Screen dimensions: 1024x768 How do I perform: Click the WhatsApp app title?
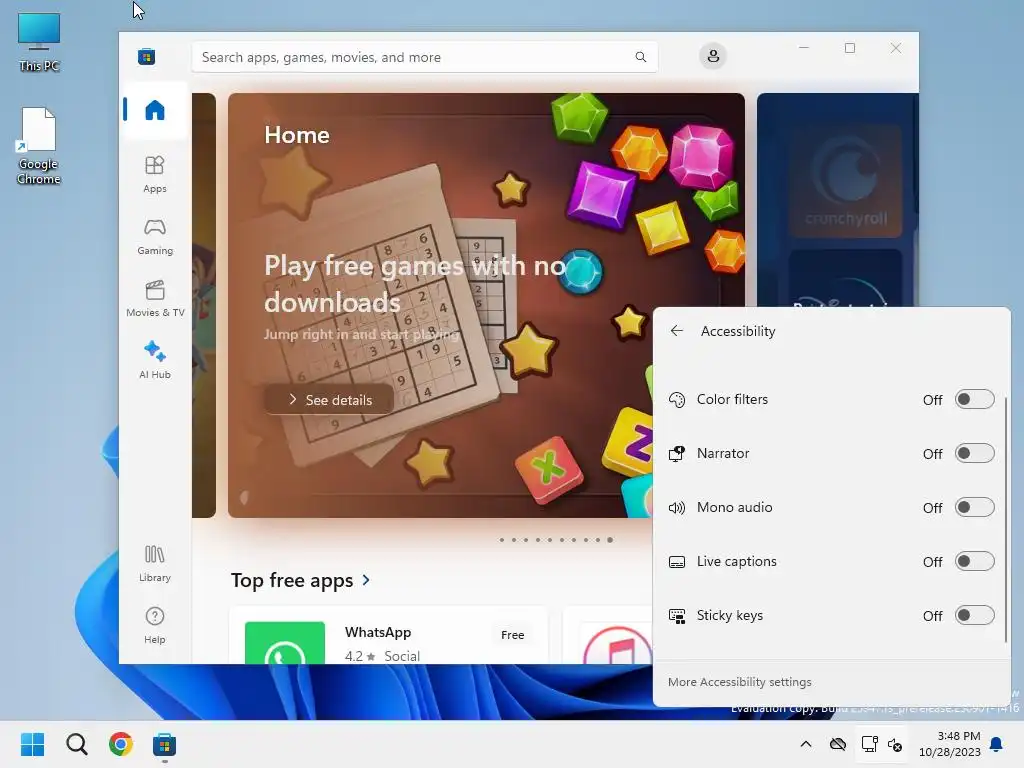pyautogui.click(x=378, y=632)
